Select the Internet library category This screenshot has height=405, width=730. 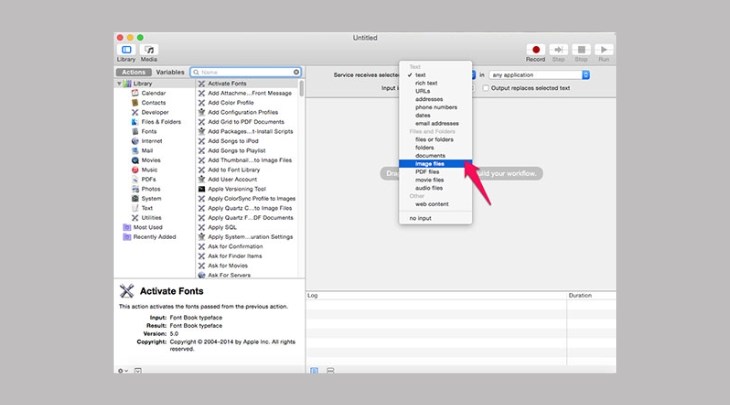coord(152,141)
